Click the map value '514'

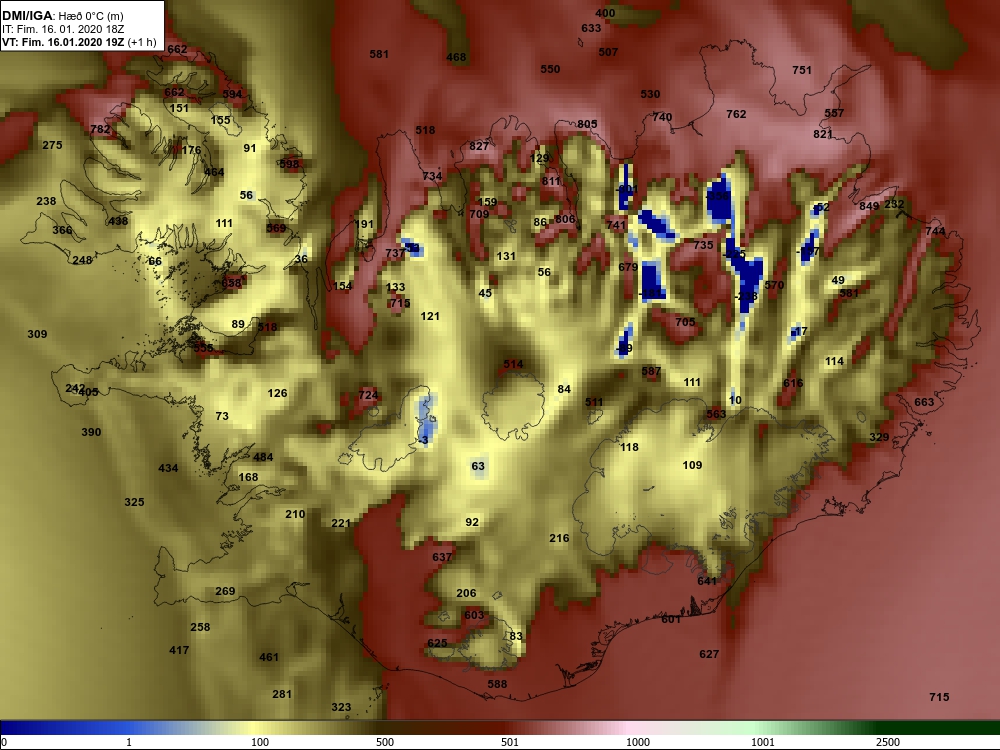click(x=513, y=365)
